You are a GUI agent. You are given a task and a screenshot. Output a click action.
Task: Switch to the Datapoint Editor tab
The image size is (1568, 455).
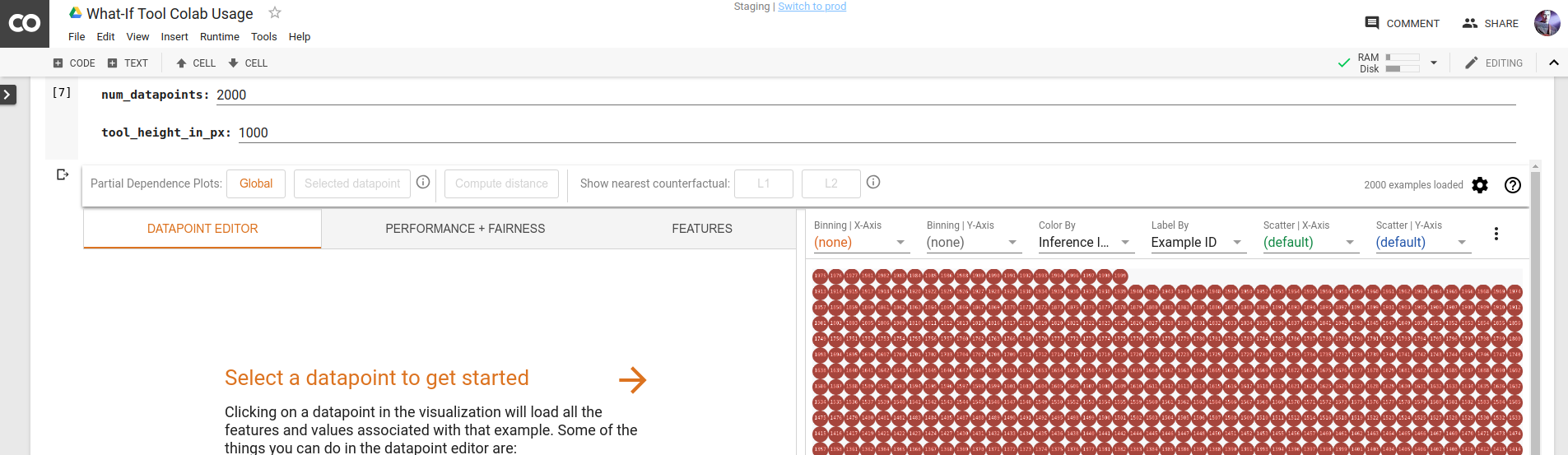tap(202, 229)
